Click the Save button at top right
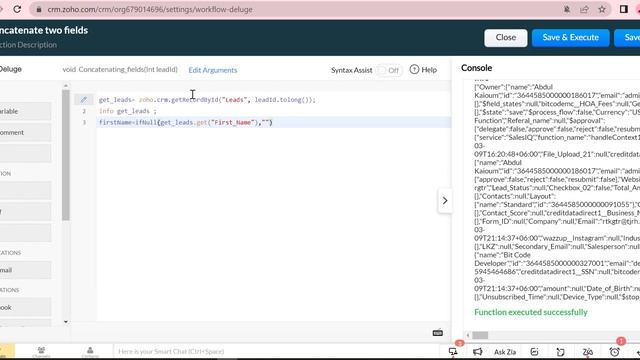This screenshot has width=640, height=360. (x=628, y=38)
